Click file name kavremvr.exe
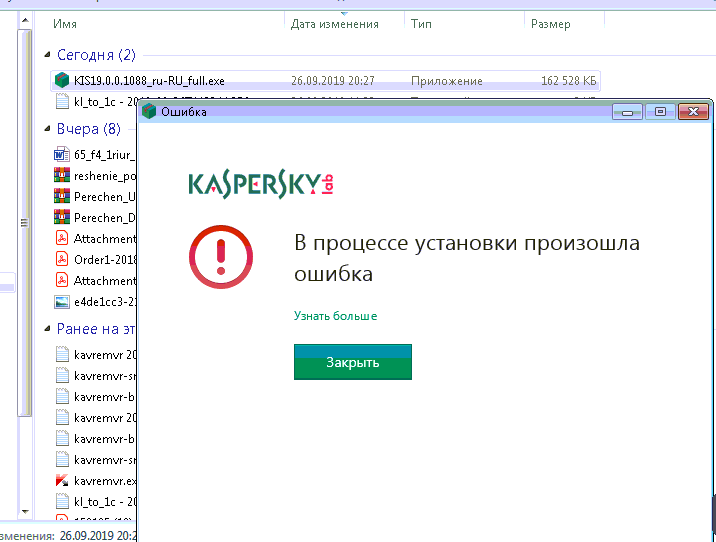The height and width of the screenshot is (542, 716). click(105, 481)
